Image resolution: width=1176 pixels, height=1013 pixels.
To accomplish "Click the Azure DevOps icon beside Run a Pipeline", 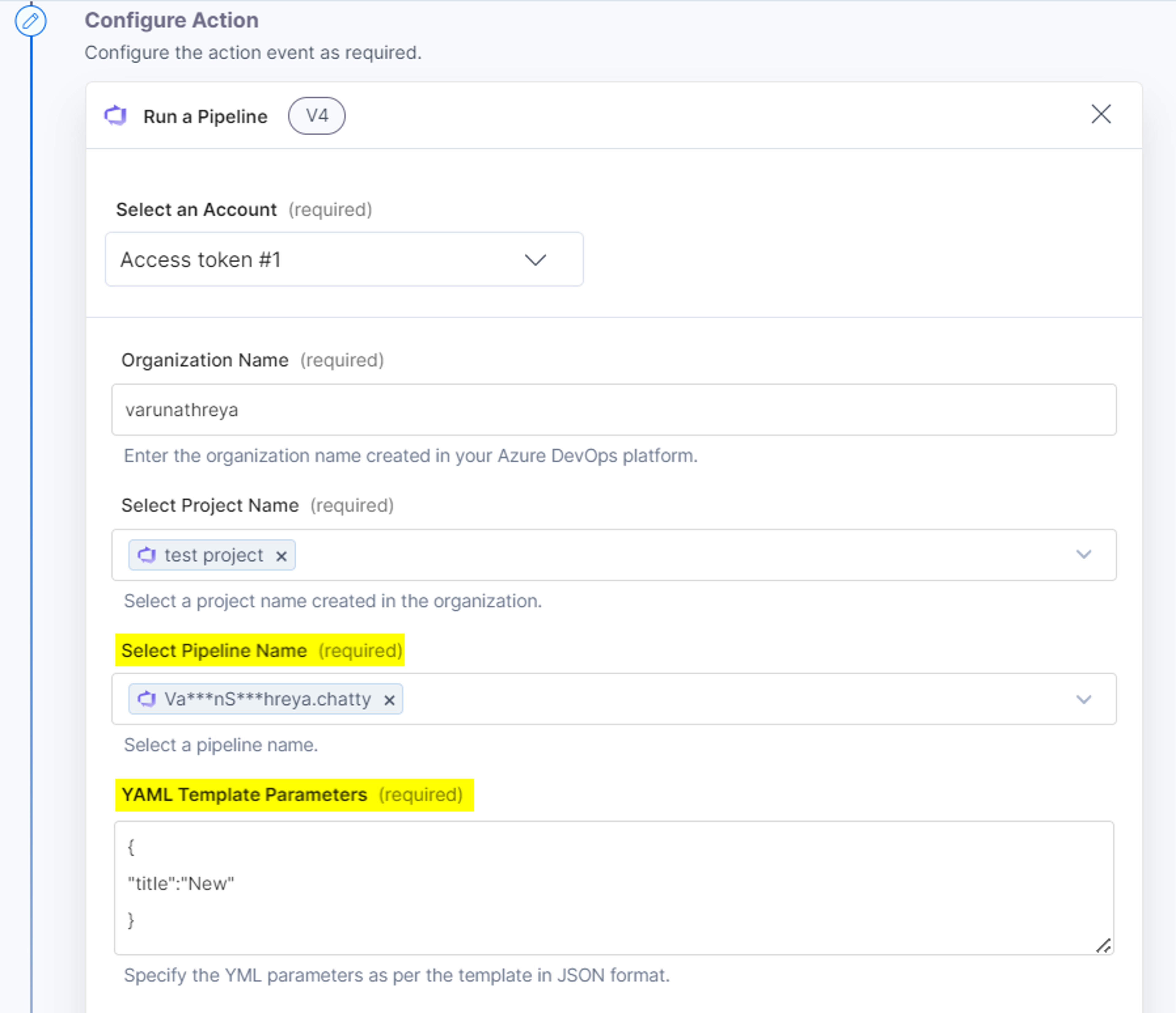I will point(116,116).
